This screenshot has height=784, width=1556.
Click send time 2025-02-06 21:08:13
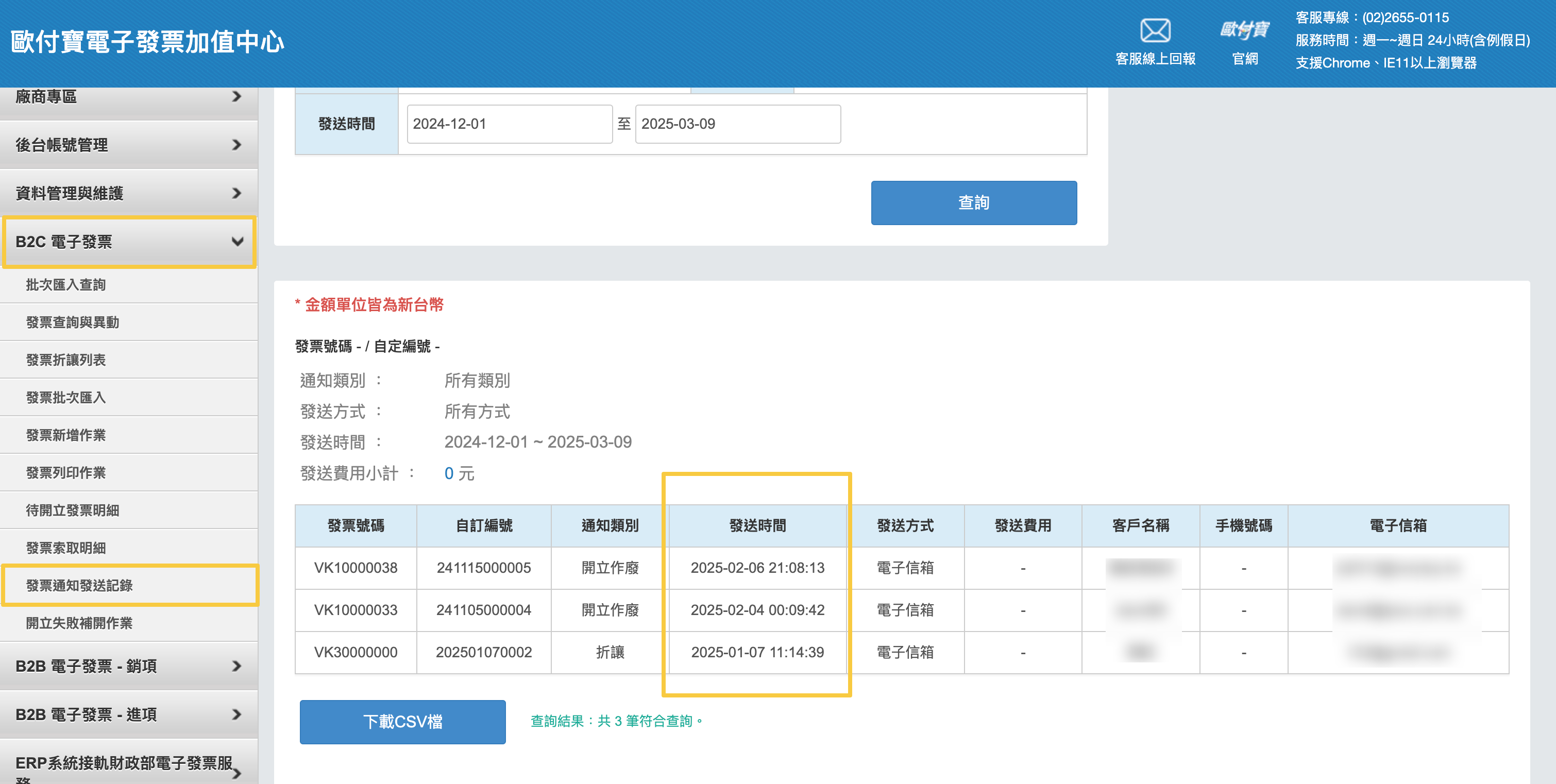(757, 568)
